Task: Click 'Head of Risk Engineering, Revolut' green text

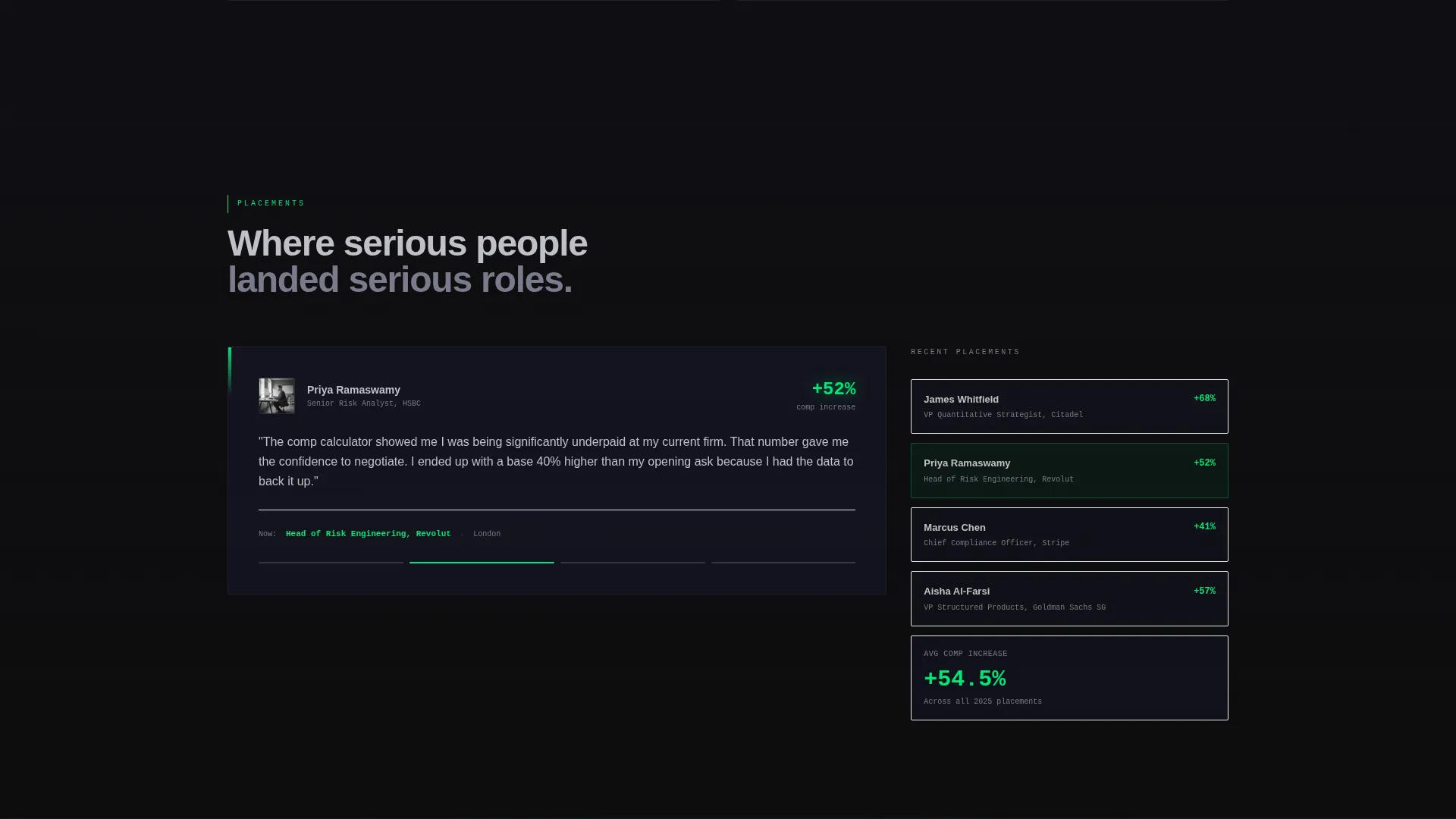Action: tap(368, 534)
